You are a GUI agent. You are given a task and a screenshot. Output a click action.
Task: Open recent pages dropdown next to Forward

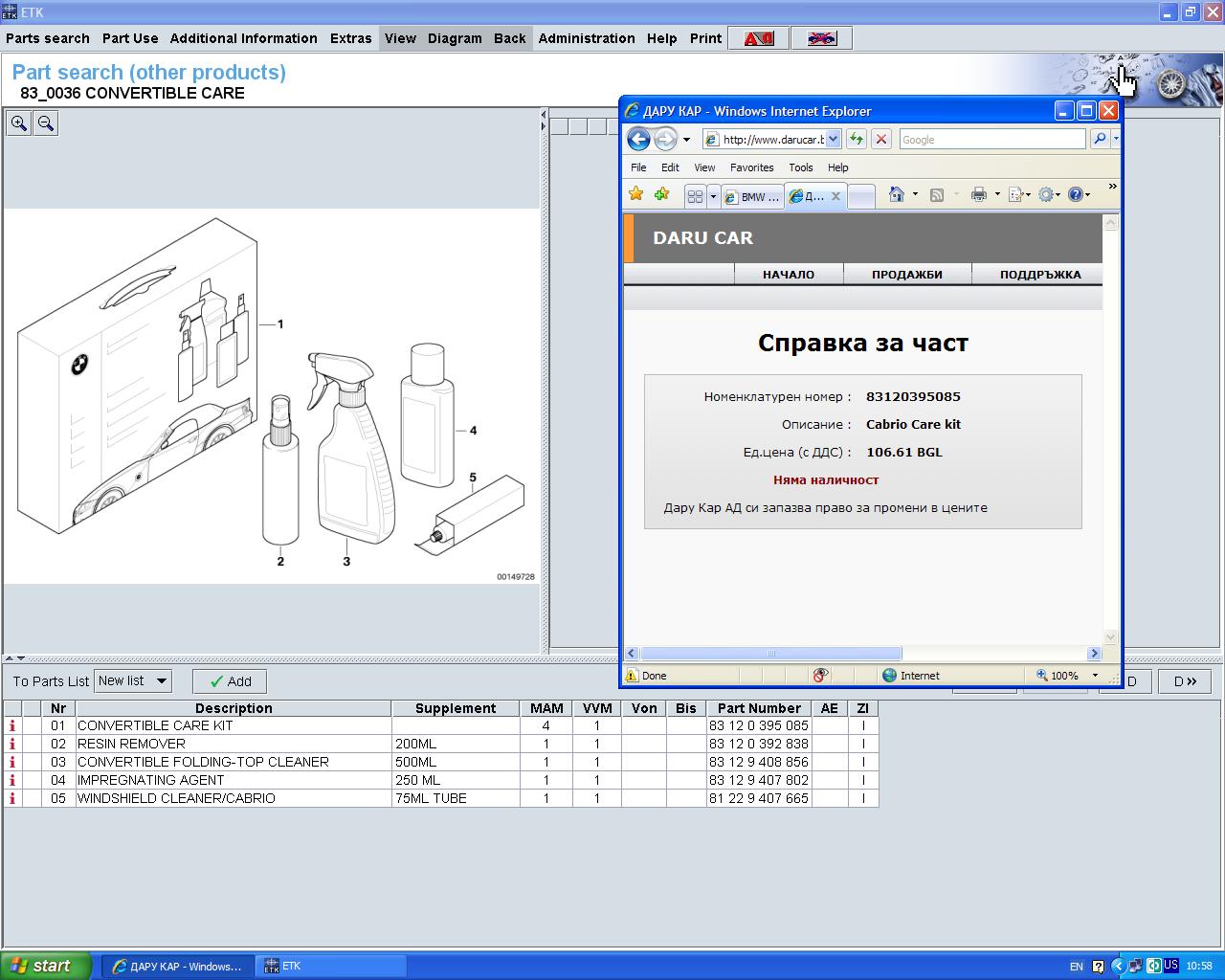[686, 140]
